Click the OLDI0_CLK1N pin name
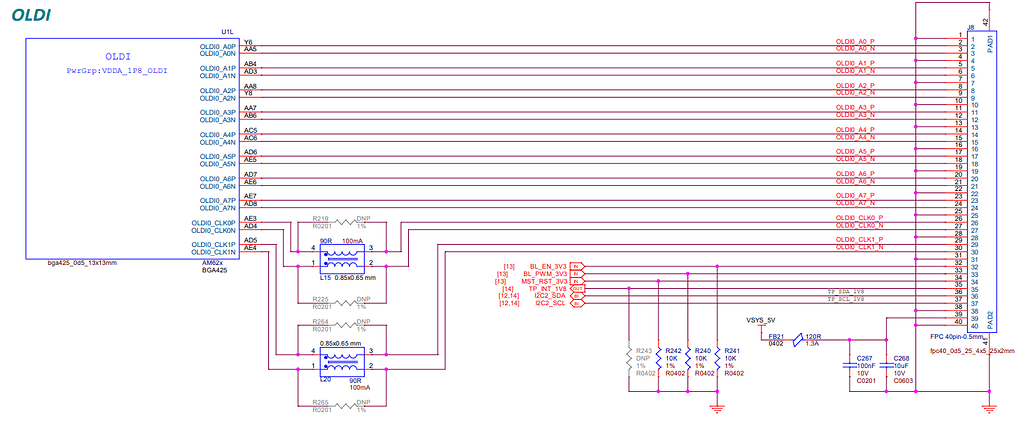Screen dimensions: 1035x433 click(214, 252)
